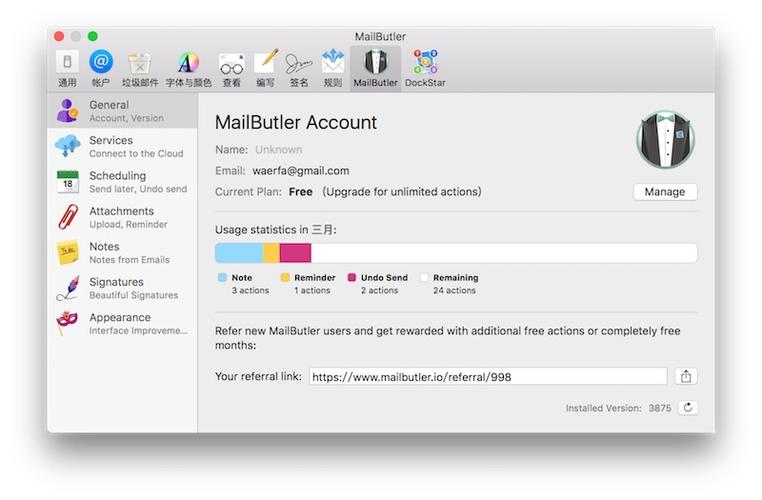Click the referral link text field
Image resolution: width=762 pixels, height=500 pixels.
click(x=488, y=377)
